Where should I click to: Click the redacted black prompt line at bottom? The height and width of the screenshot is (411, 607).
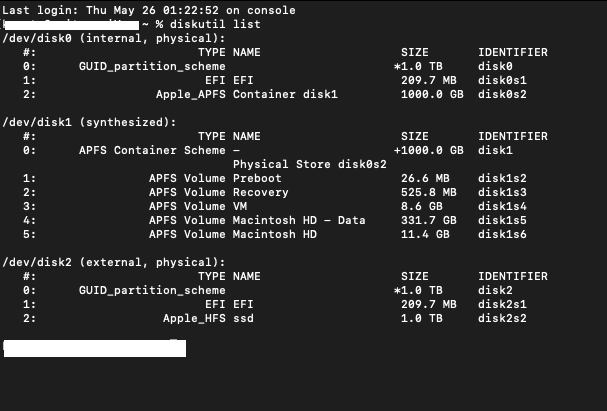94,348
